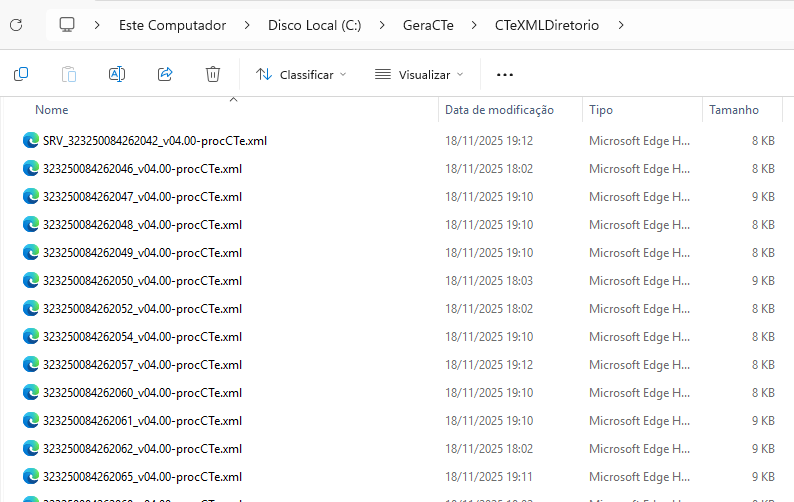Select file 323250084262061_v04.00-procCTe.xml

tap(142, 421)
